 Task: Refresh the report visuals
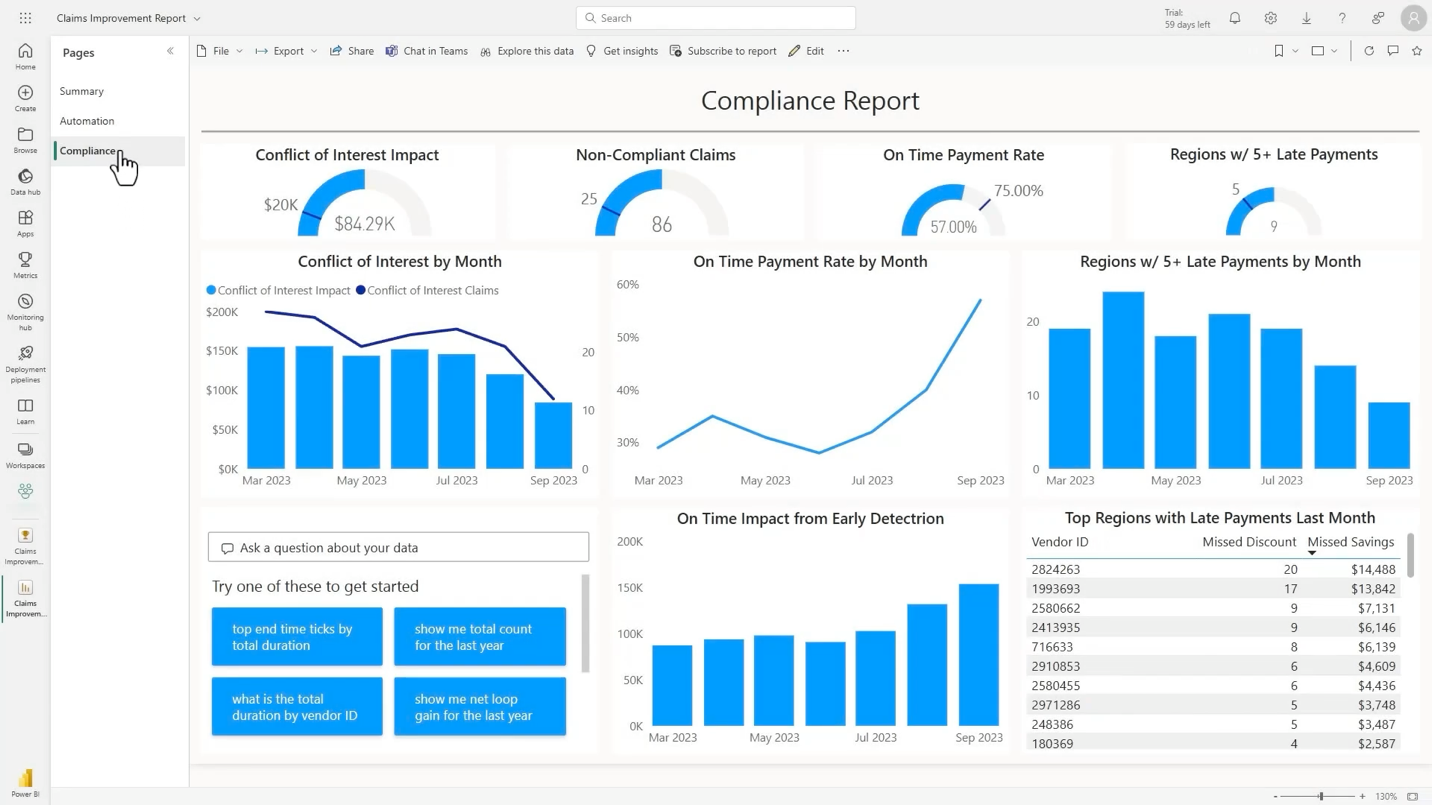[1369, 50]
